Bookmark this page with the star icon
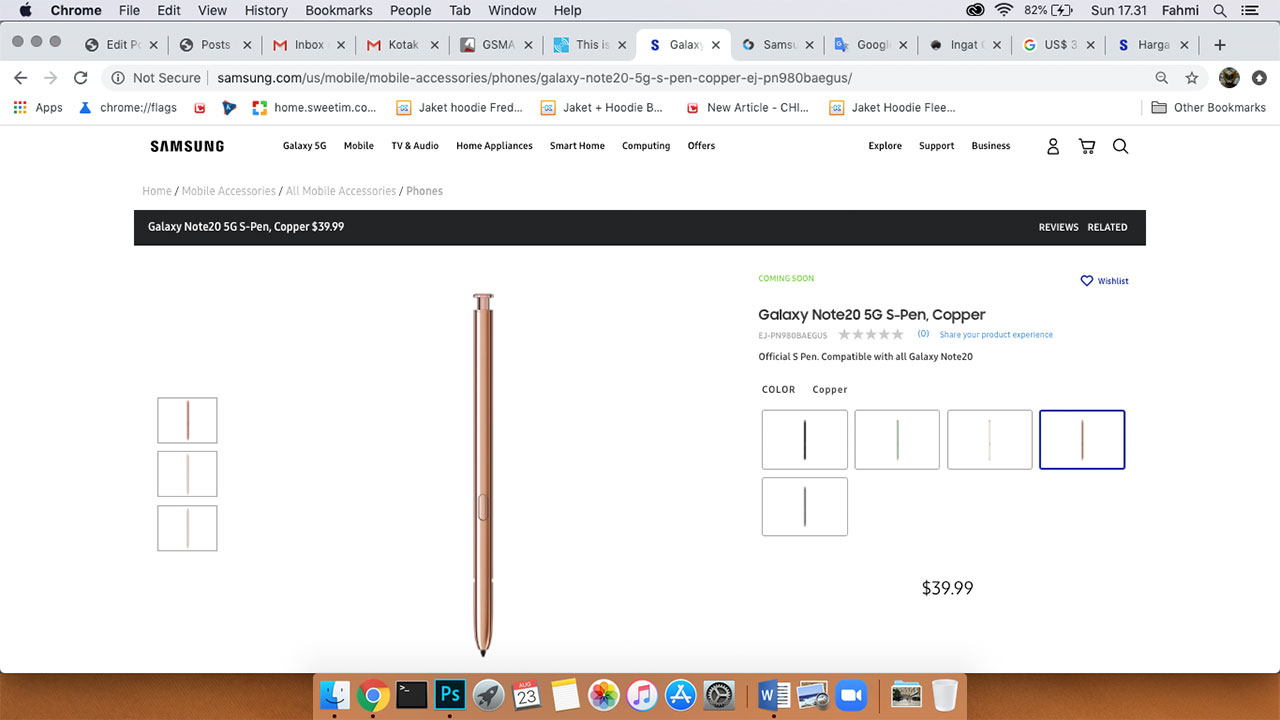 1191,78
